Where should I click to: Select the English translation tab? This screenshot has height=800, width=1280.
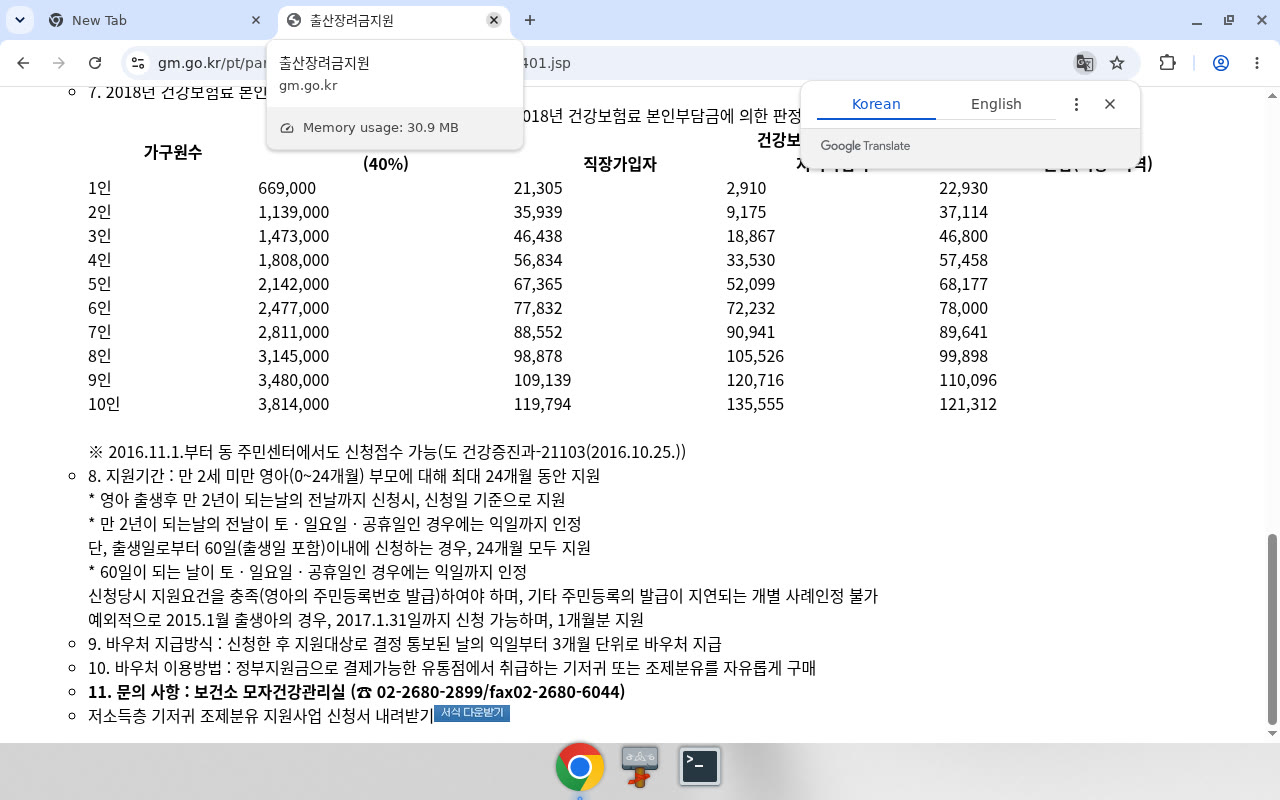click(996, 104)
